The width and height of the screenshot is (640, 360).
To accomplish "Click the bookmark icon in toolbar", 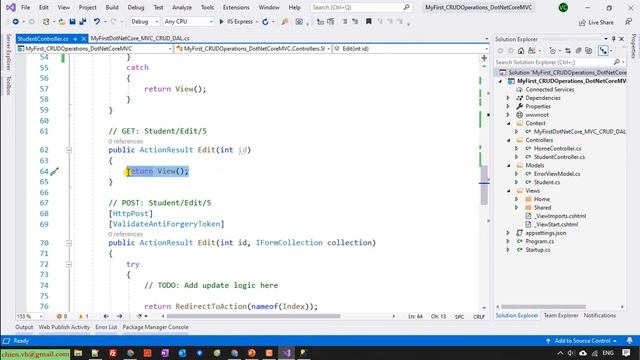I will point(369,22).
